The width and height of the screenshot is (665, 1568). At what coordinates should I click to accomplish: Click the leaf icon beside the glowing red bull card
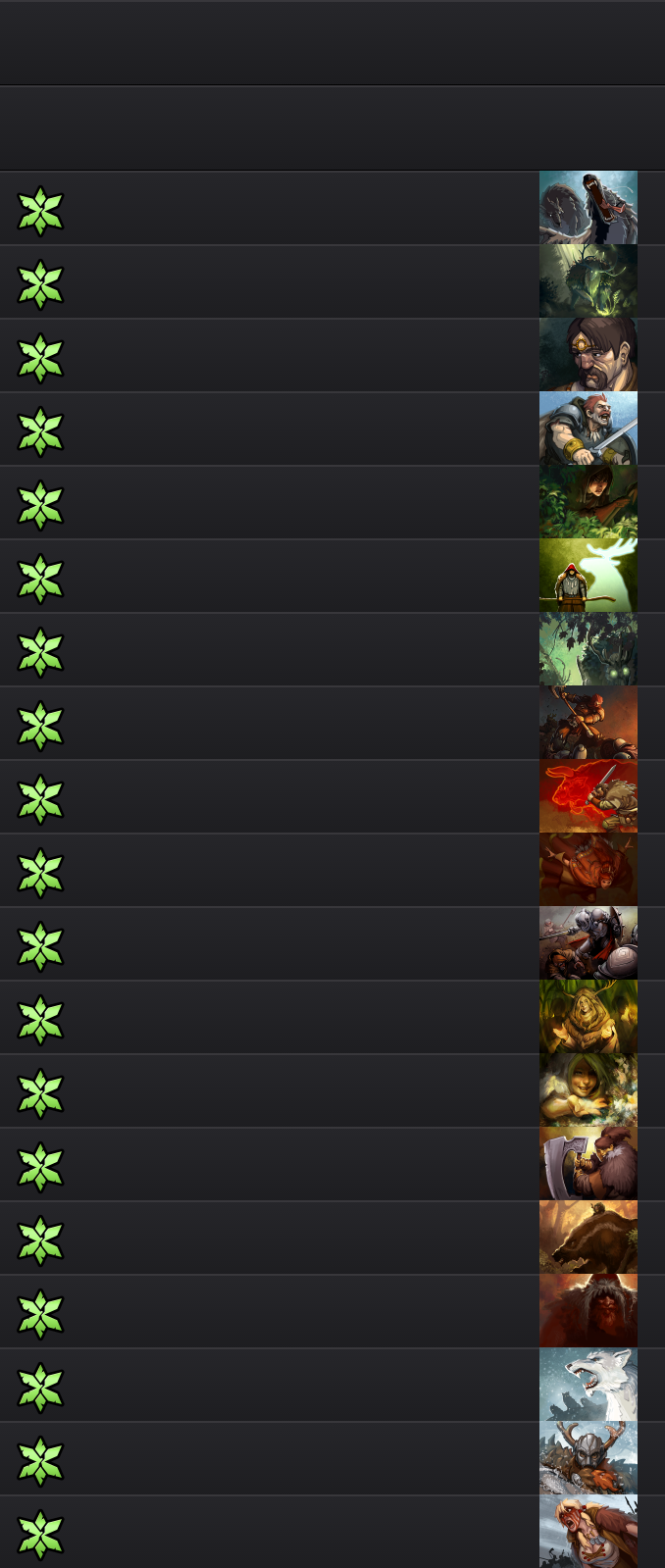pos(40,799)
